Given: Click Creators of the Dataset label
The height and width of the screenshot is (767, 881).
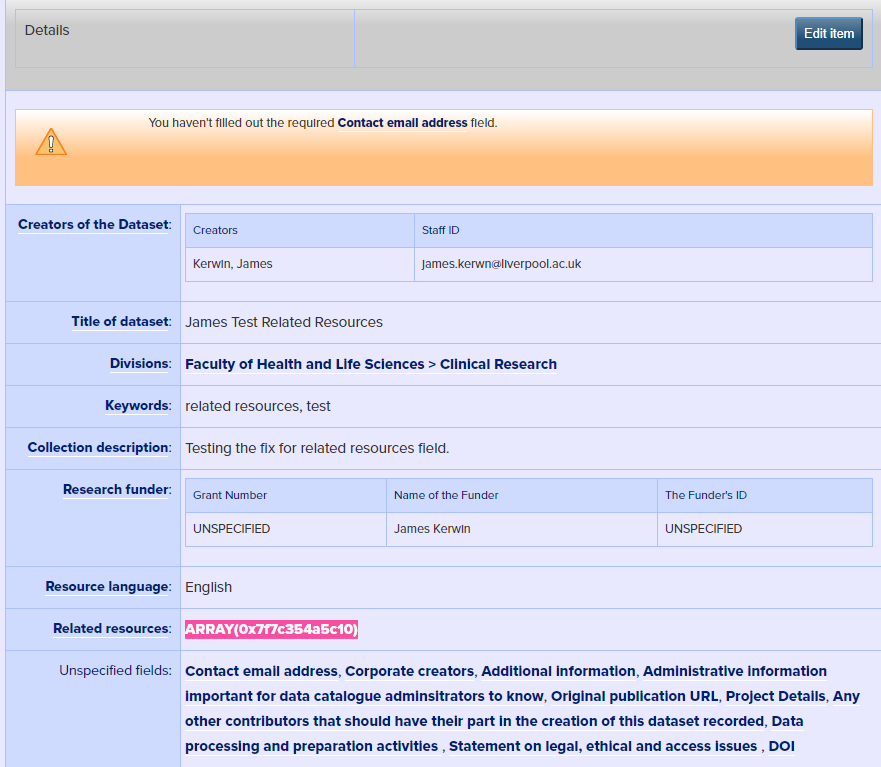Looking at the screenshot, I should pos(94,224).
